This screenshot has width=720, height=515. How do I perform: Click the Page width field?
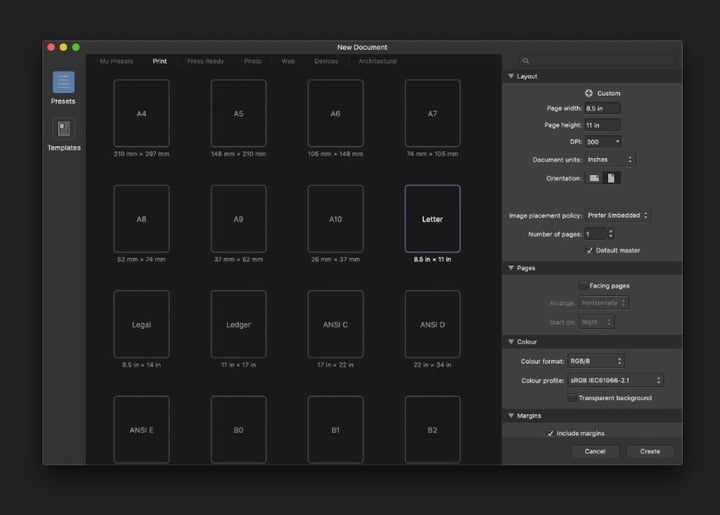tap(602, 108)
